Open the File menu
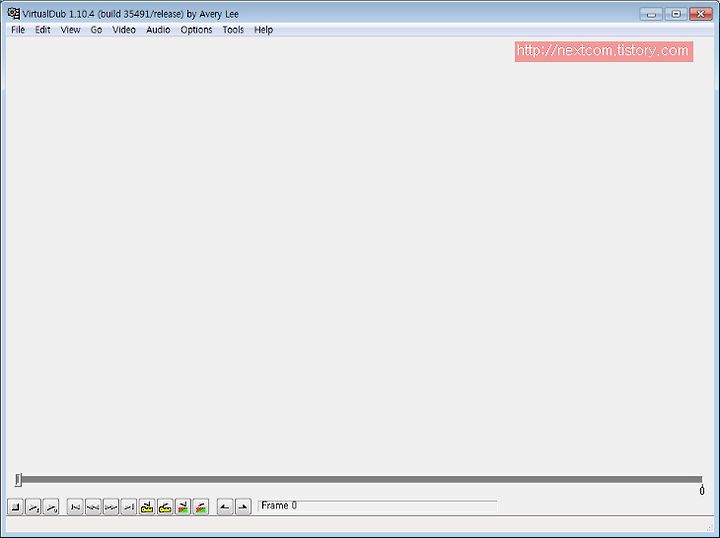This screenshot has width=720, height=538. coord(18,30)
